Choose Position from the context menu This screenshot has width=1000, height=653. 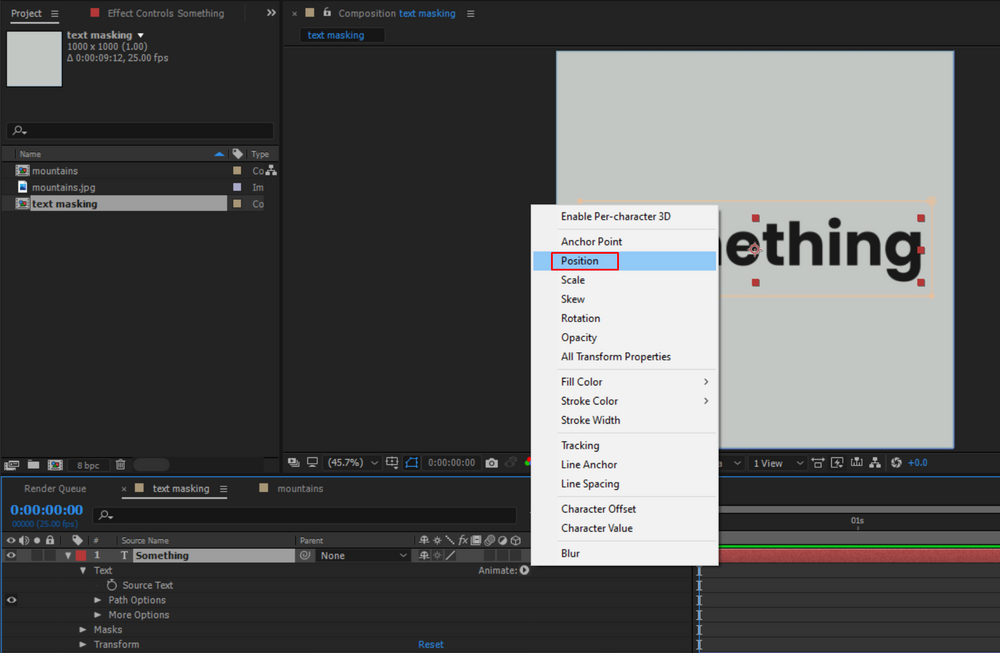[x=584, y=261]
